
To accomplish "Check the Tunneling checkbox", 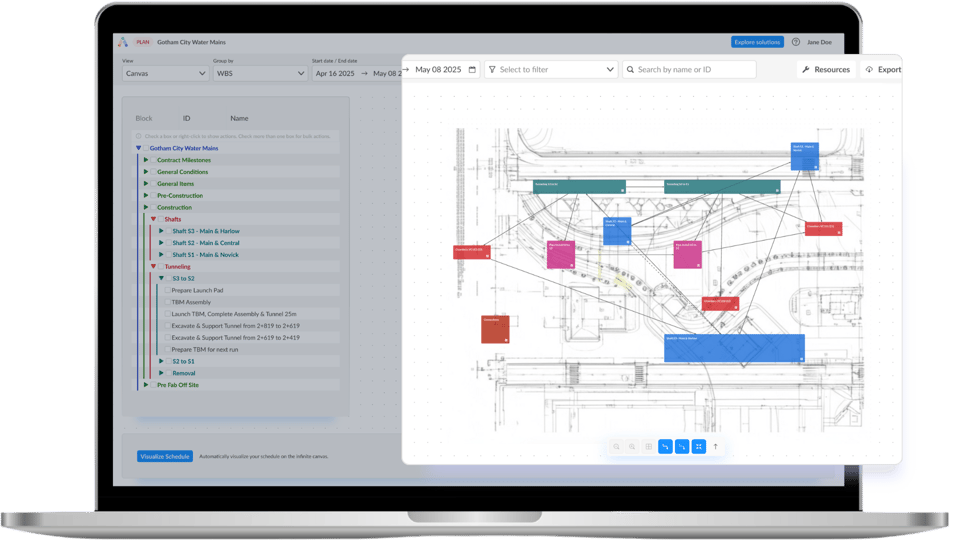I will [161, 266].
